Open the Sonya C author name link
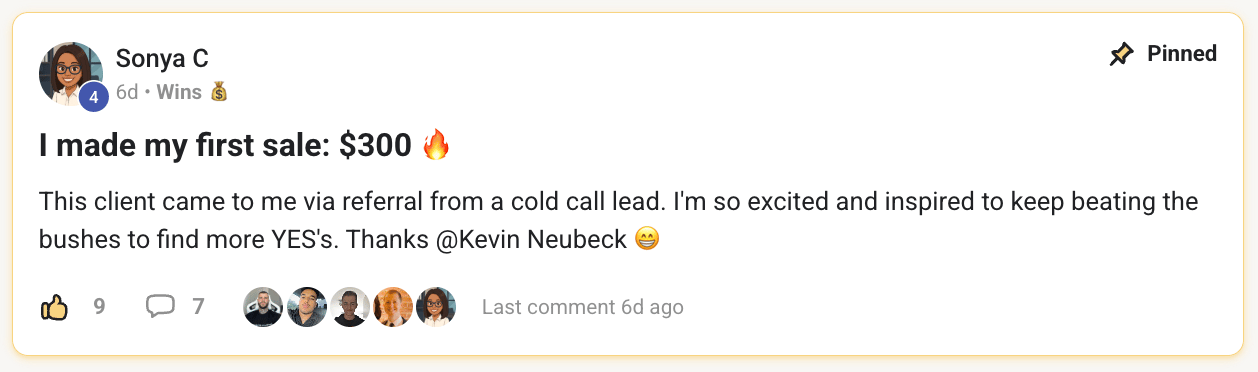 pyautogui.click(x=162, y=58)
